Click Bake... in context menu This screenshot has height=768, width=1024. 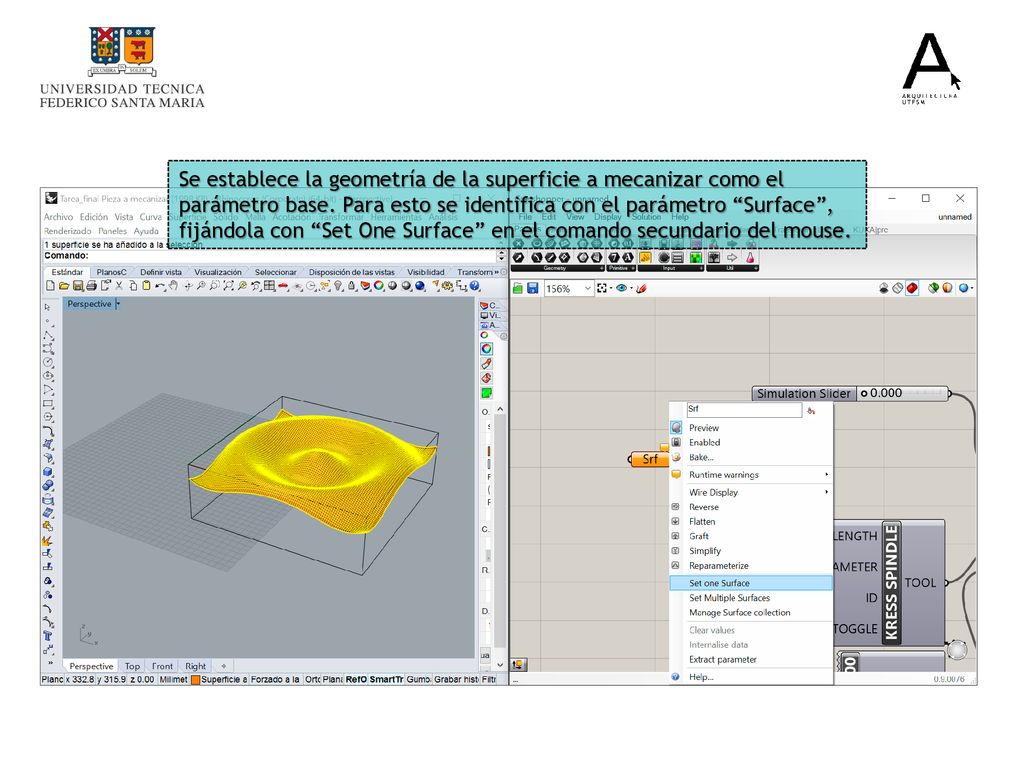(x=751, y=457)
